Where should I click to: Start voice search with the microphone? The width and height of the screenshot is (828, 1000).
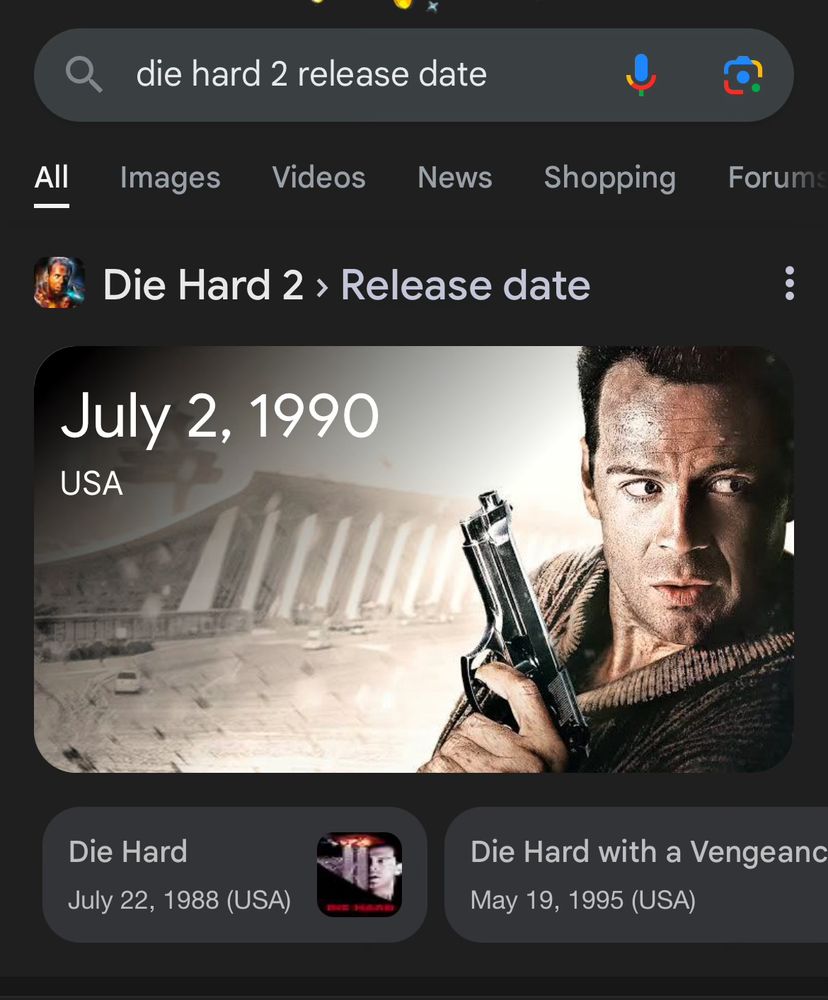(x=640, y=75)
